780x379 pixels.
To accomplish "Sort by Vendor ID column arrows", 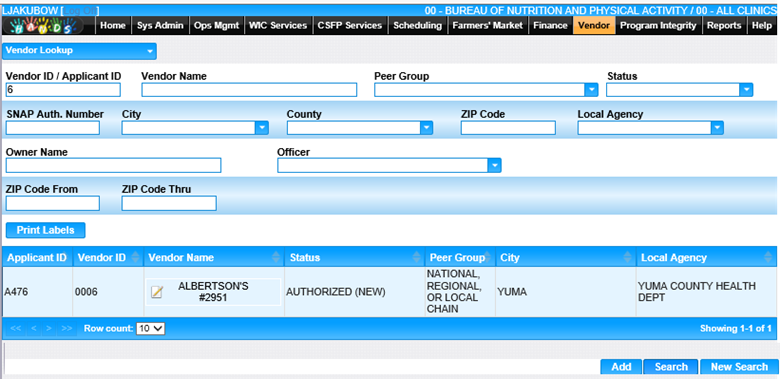I will (136, 257).
